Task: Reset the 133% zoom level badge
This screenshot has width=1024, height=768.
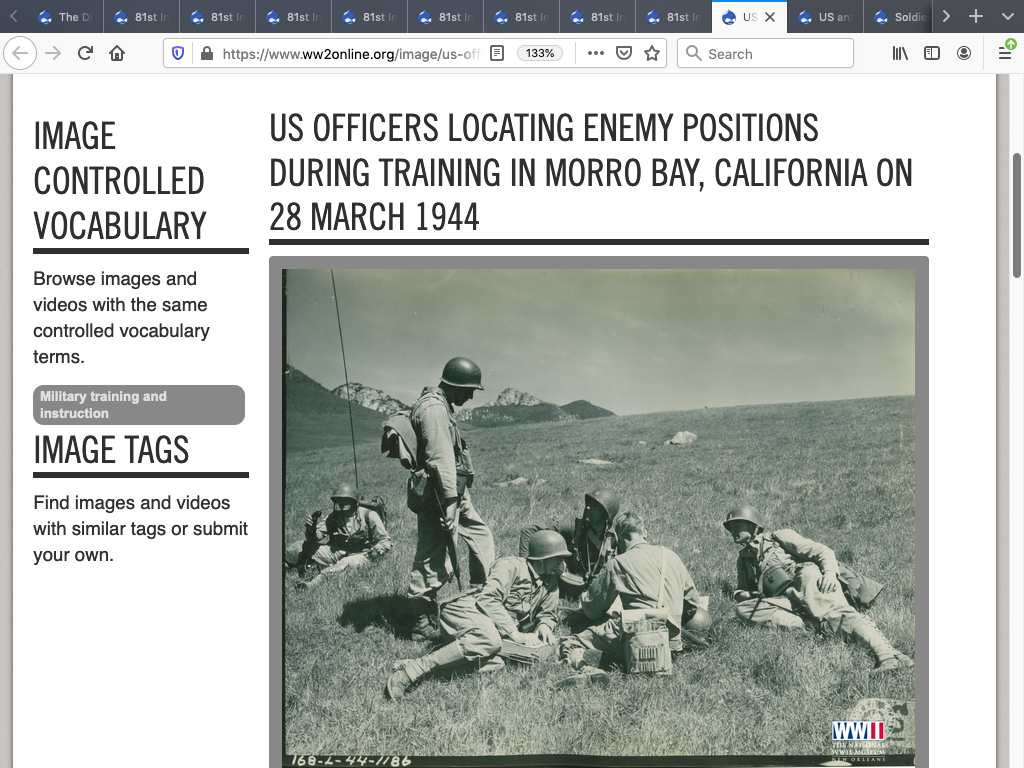Action: (x=540, y=54)
